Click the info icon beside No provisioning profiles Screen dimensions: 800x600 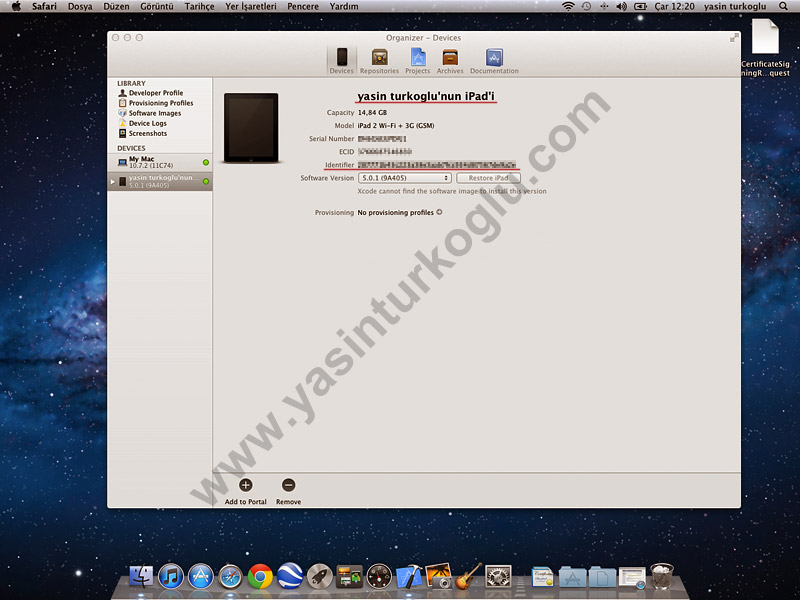pyautogui.click(x=439, y=212)
